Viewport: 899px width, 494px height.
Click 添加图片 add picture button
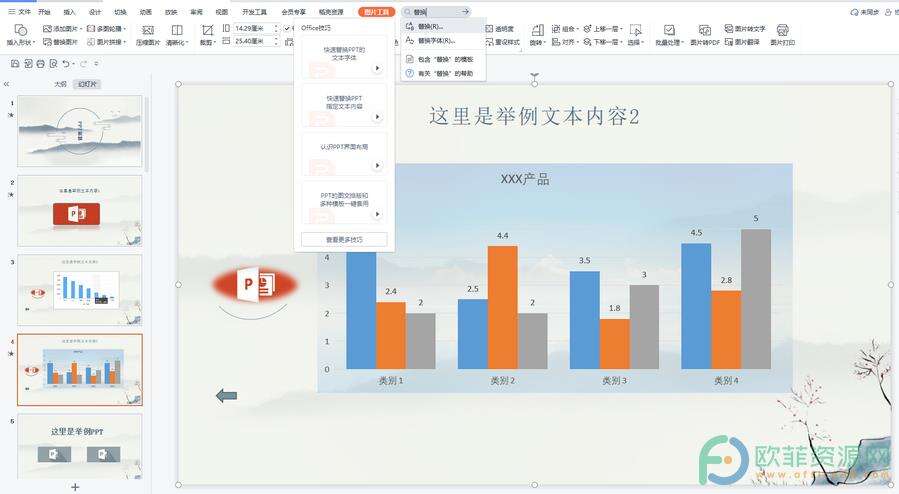(x=61, y=29)
